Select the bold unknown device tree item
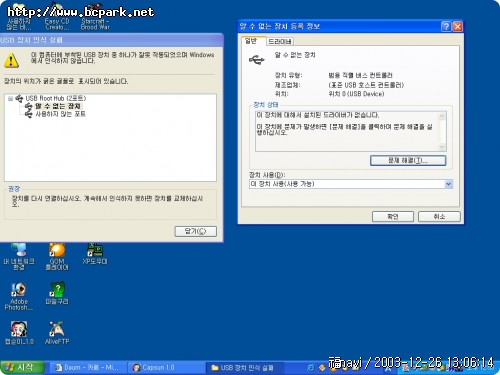The image size is (500, 375). pyautogui.click(x=58, y=106)
